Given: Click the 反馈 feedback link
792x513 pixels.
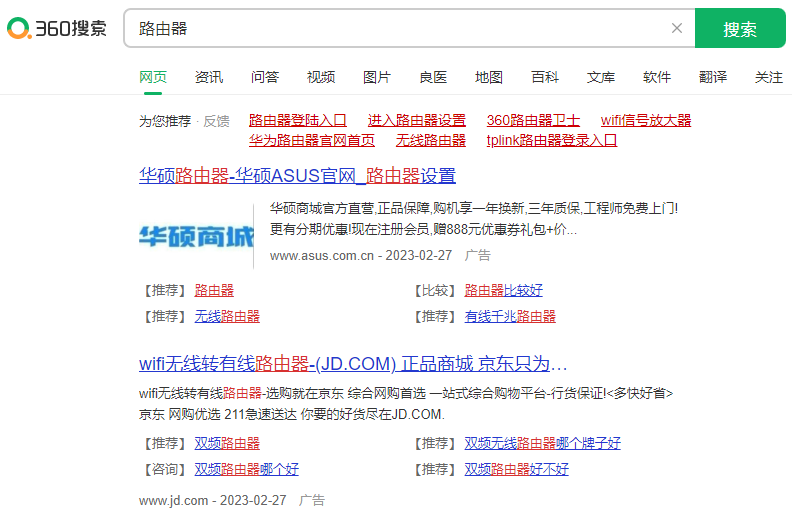Looking at the screenshot, I should tap(216, 121).
